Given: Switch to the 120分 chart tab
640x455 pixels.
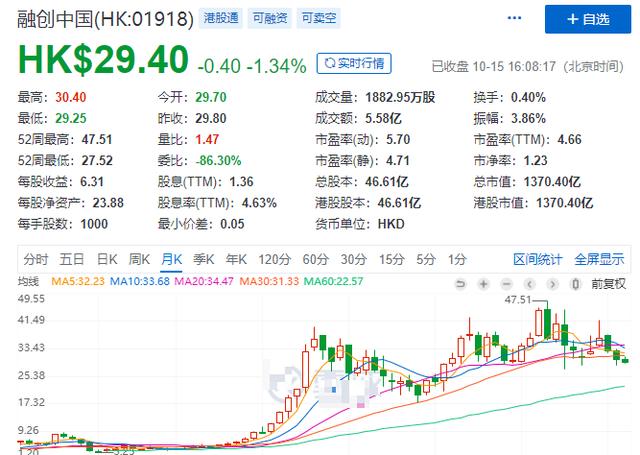Looking at the screenshot, I should click(275, 259).
